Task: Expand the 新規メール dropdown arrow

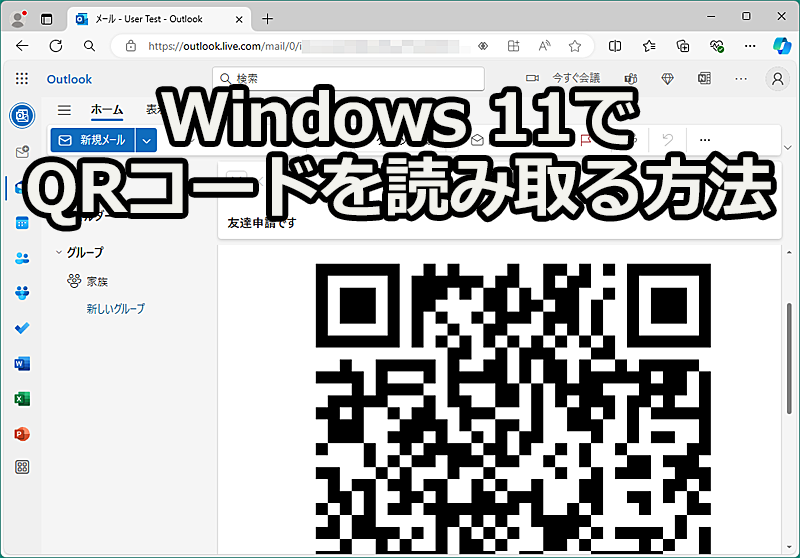Action: coord(147,140)
